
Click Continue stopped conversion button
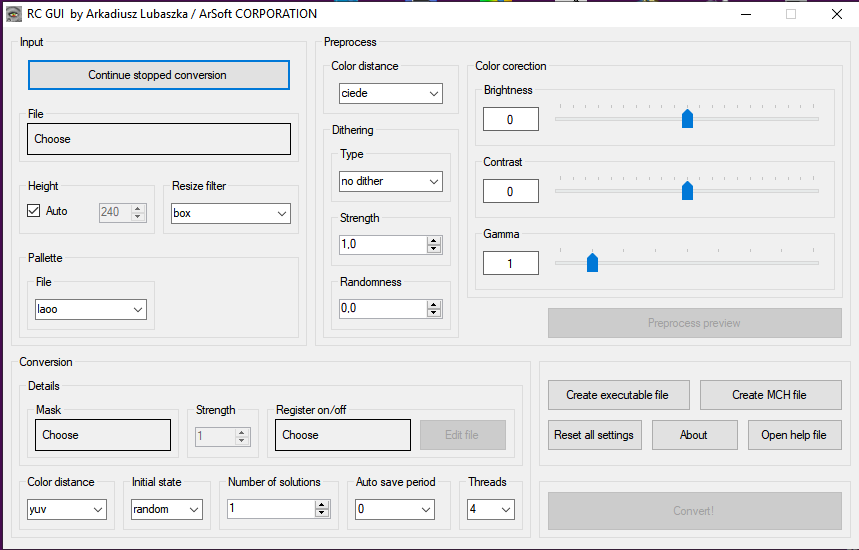tap(158, 75)
